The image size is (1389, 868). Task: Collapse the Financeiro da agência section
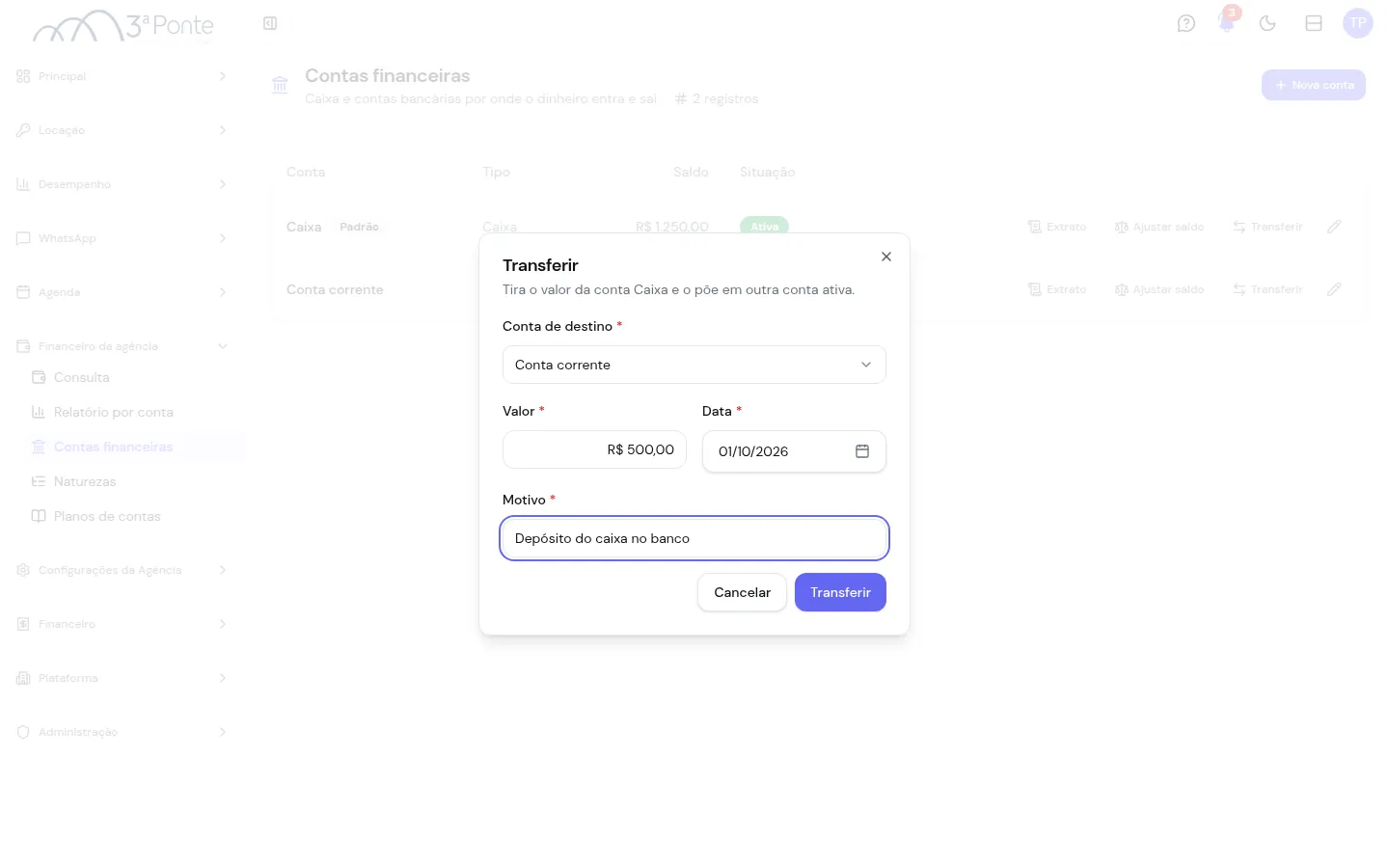click(123, 346)
